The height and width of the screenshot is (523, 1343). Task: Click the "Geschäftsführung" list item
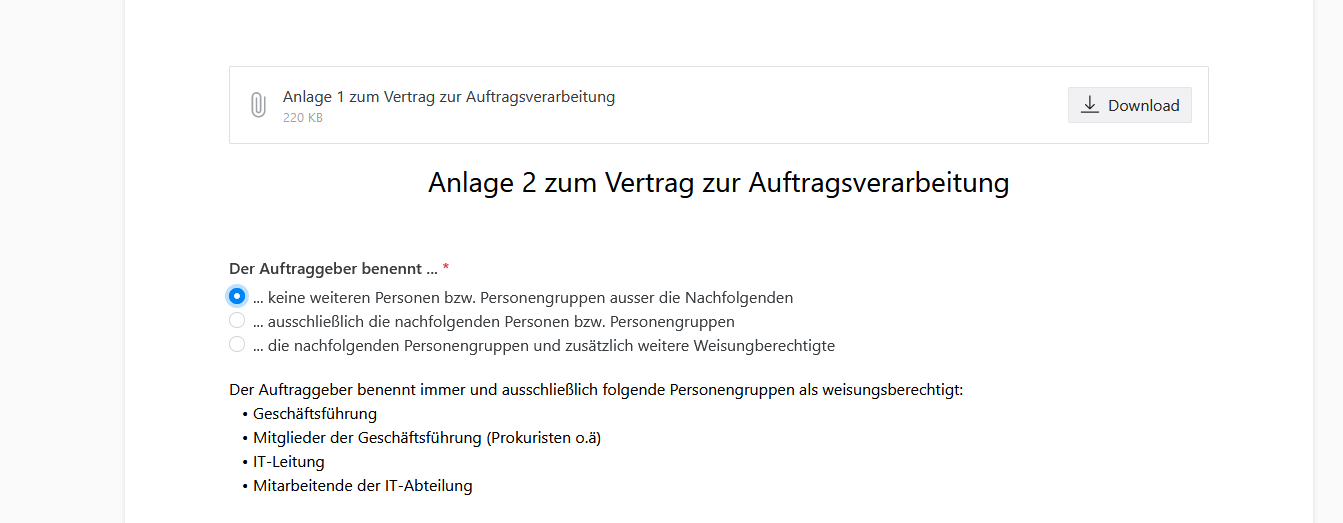[x=315, y=414]
